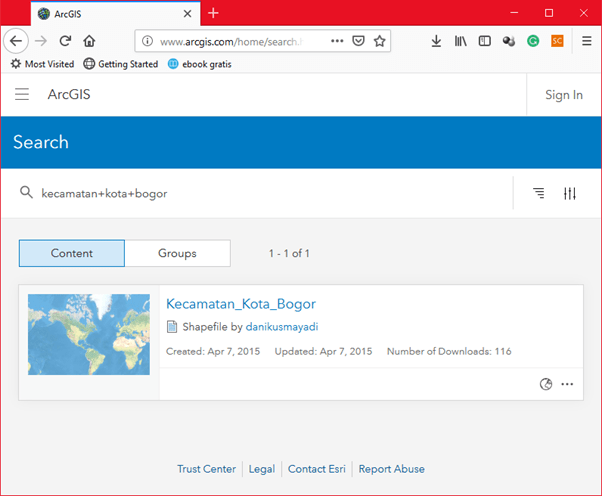Expand the item more options ellipsis
This screenshot has height=496, width=602.
[x=568, y=384]
